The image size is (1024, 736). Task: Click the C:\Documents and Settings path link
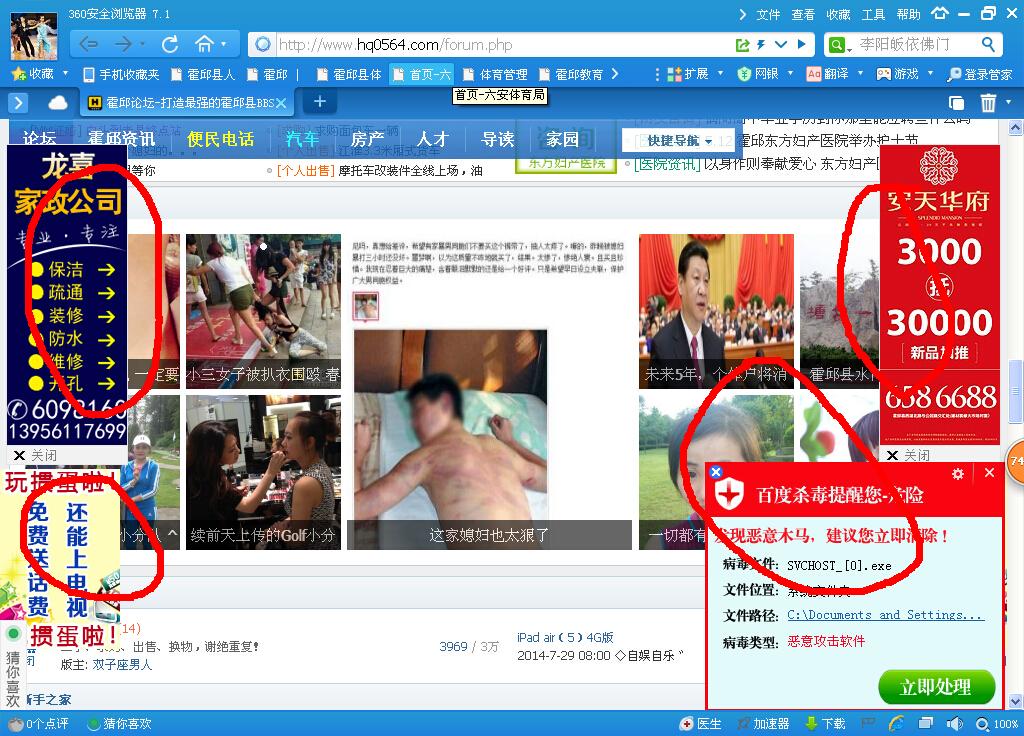(x=886, y=615)
